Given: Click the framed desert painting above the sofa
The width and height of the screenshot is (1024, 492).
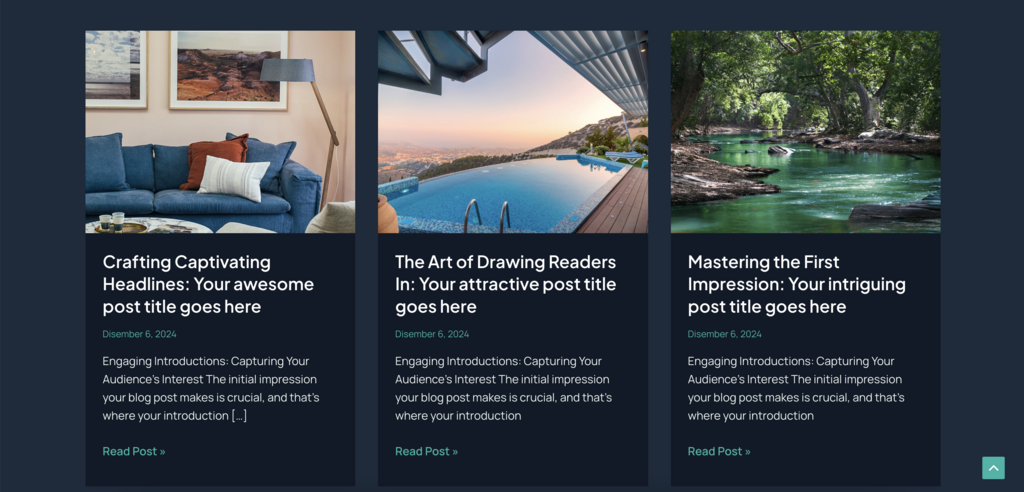Looking at the screenshot, I should click(229, 69).
